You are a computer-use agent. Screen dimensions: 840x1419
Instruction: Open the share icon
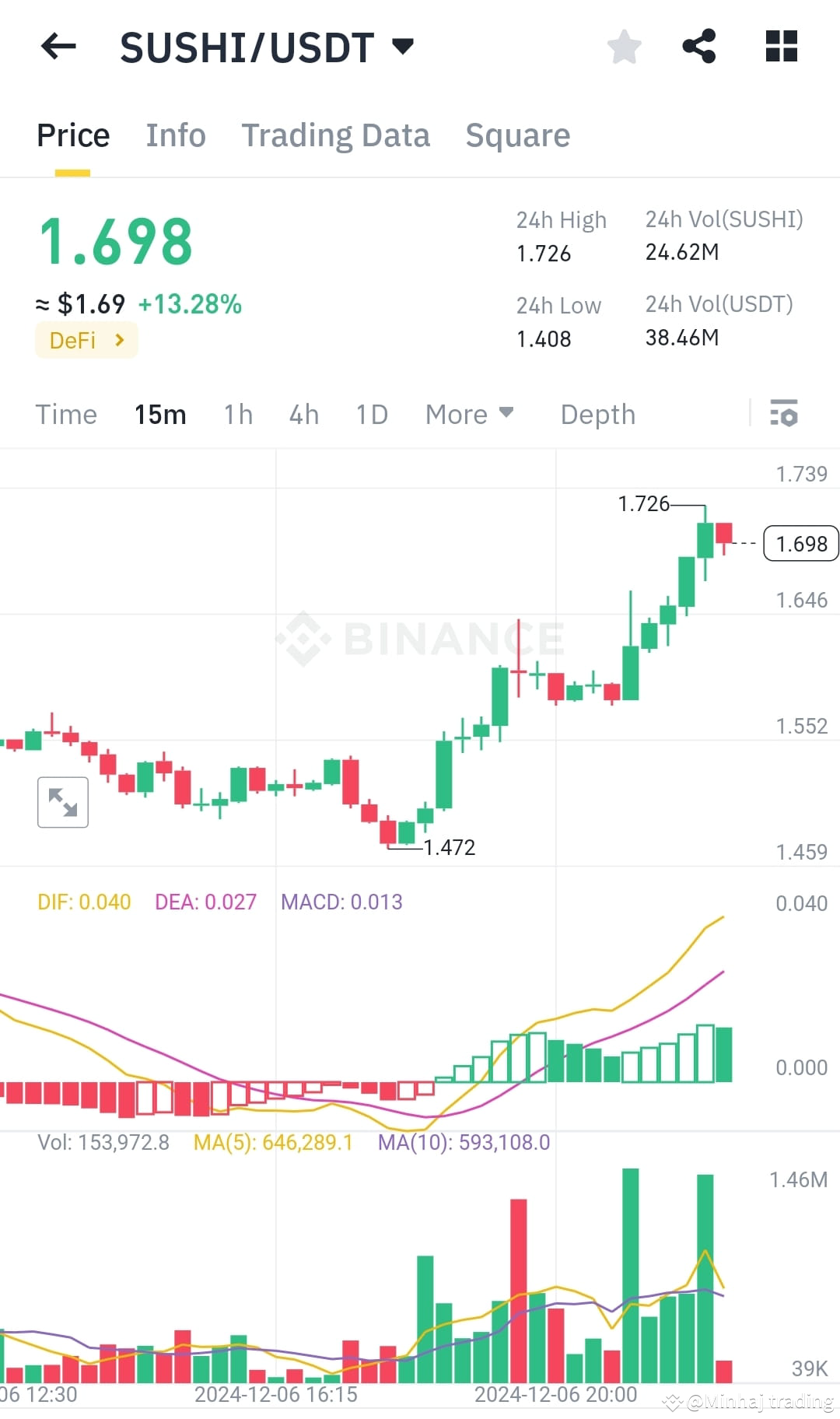coord(699,47)
